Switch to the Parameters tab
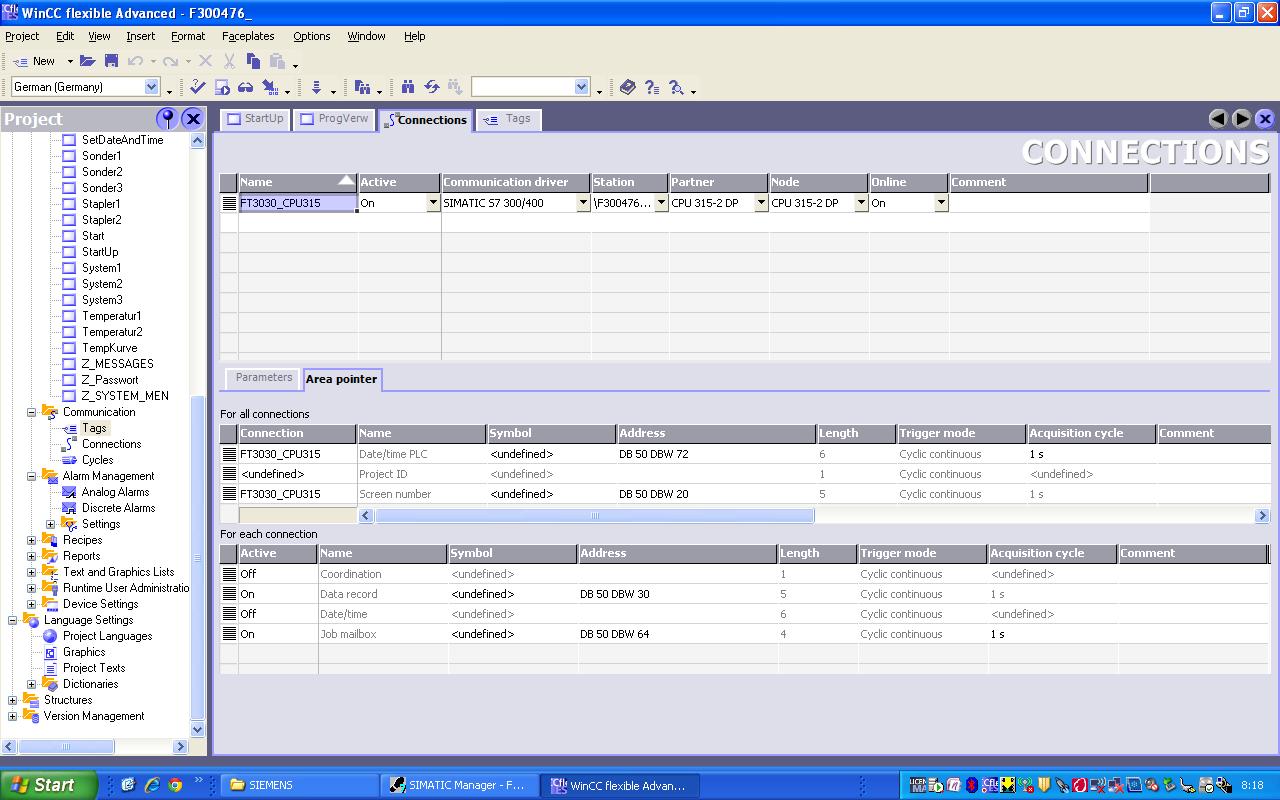This screenshot has width=1280, height=800. [264, 378]
